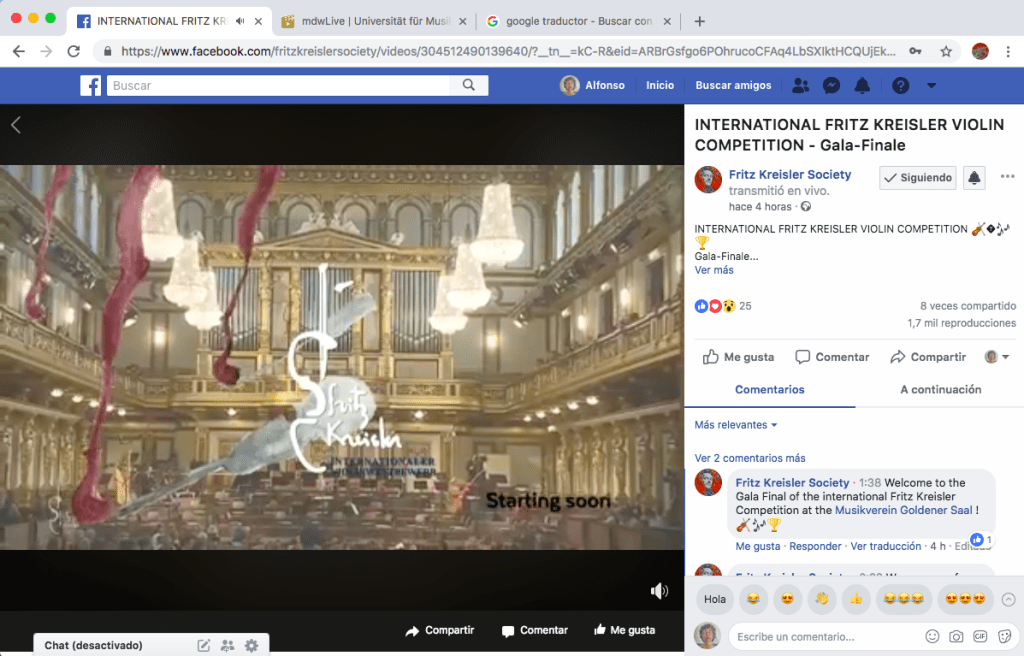Switch to the A continuación tab
The height and width of the screenshot is (656, 1024).
click(x=940, y=390)
